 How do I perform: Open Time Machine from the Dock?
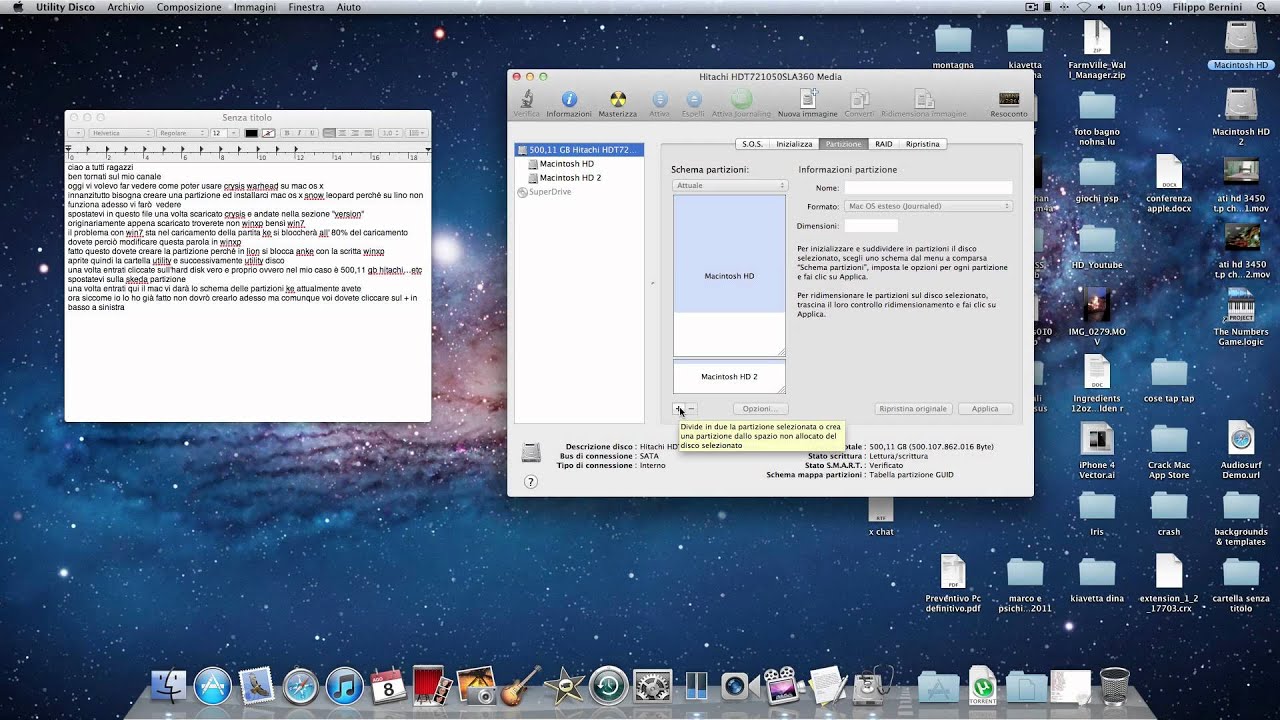pos(608,686)
